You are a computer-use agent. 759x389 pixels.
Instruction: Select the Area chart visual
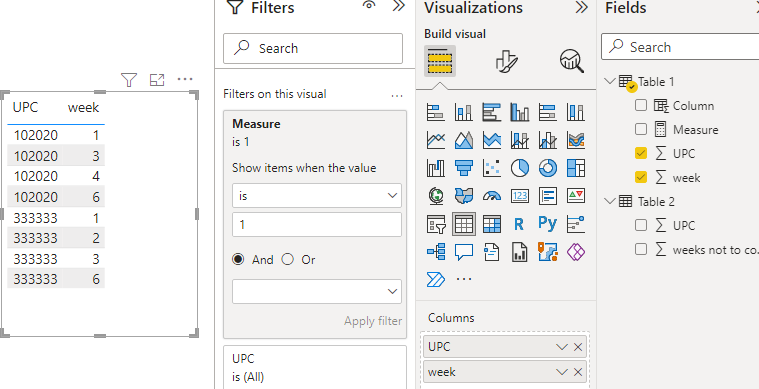tap(464, 140)
